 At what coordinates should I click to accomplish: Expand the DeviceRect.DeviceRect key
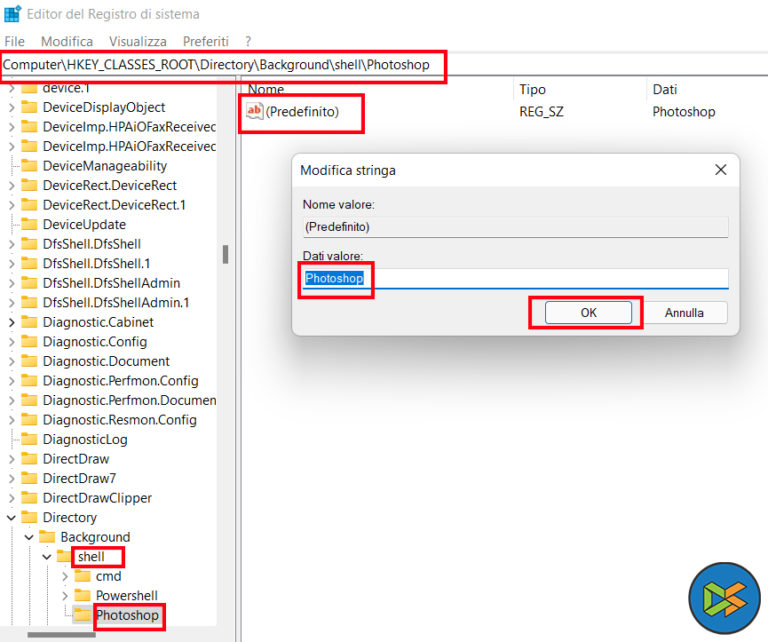click(x=11, y=186)
